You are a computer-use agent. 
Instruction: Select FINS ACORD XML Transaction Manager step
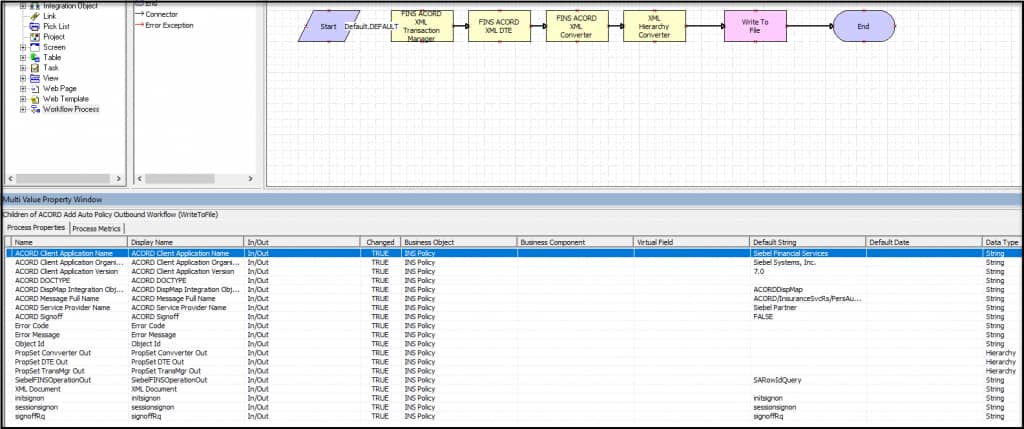tap(422, 26)
